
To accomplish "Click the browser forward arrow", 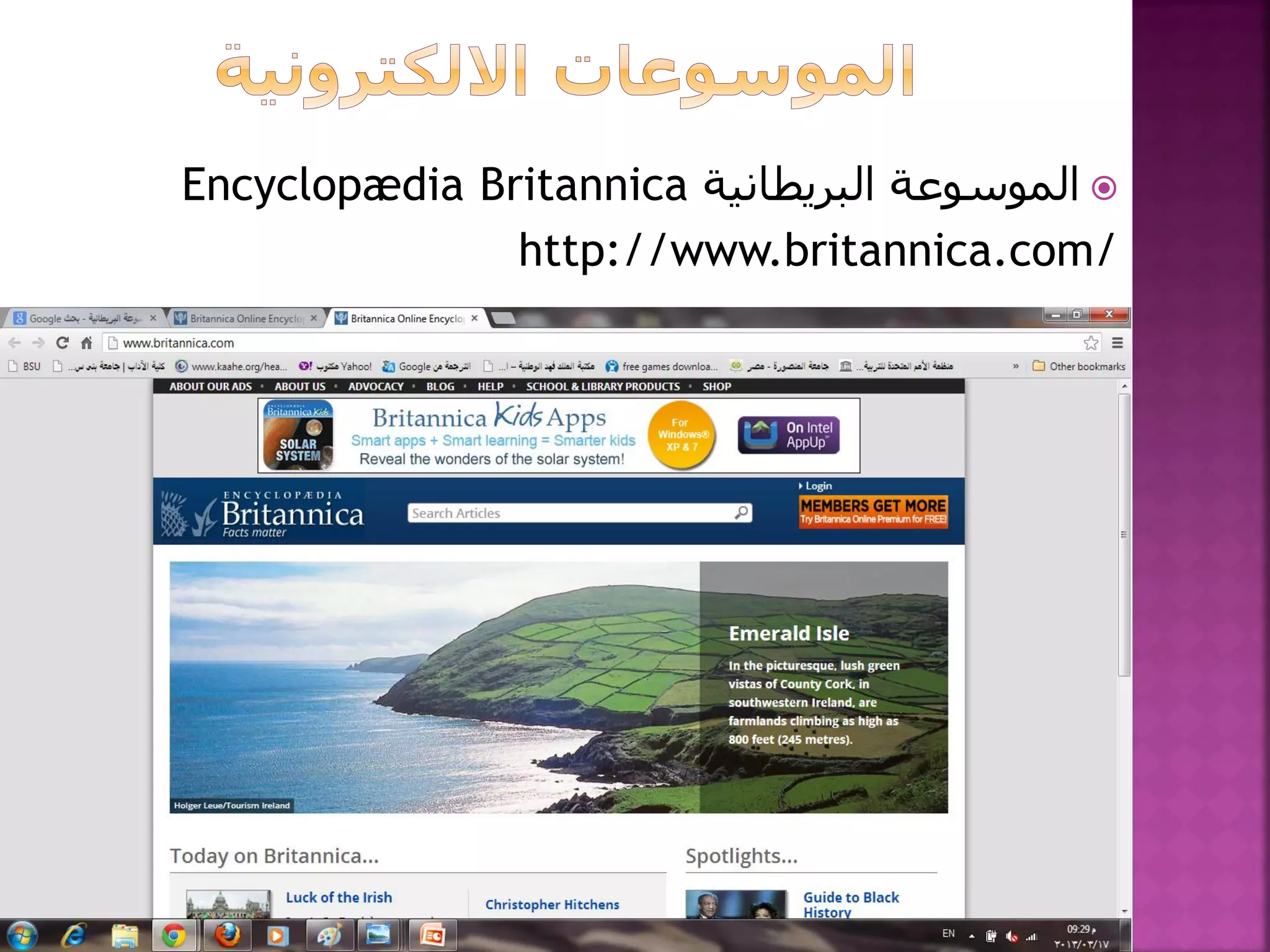I will [38, 343].
